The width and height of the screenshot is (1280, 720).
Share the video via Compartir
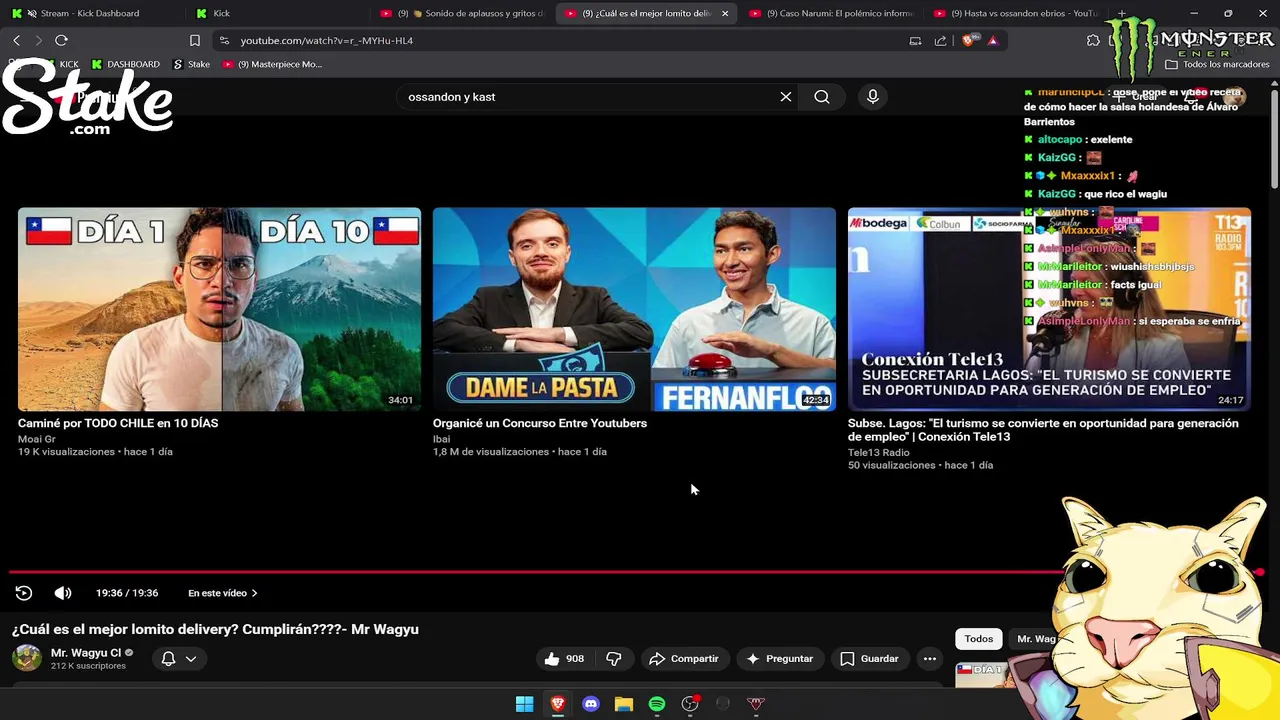[x=684, y=659]
